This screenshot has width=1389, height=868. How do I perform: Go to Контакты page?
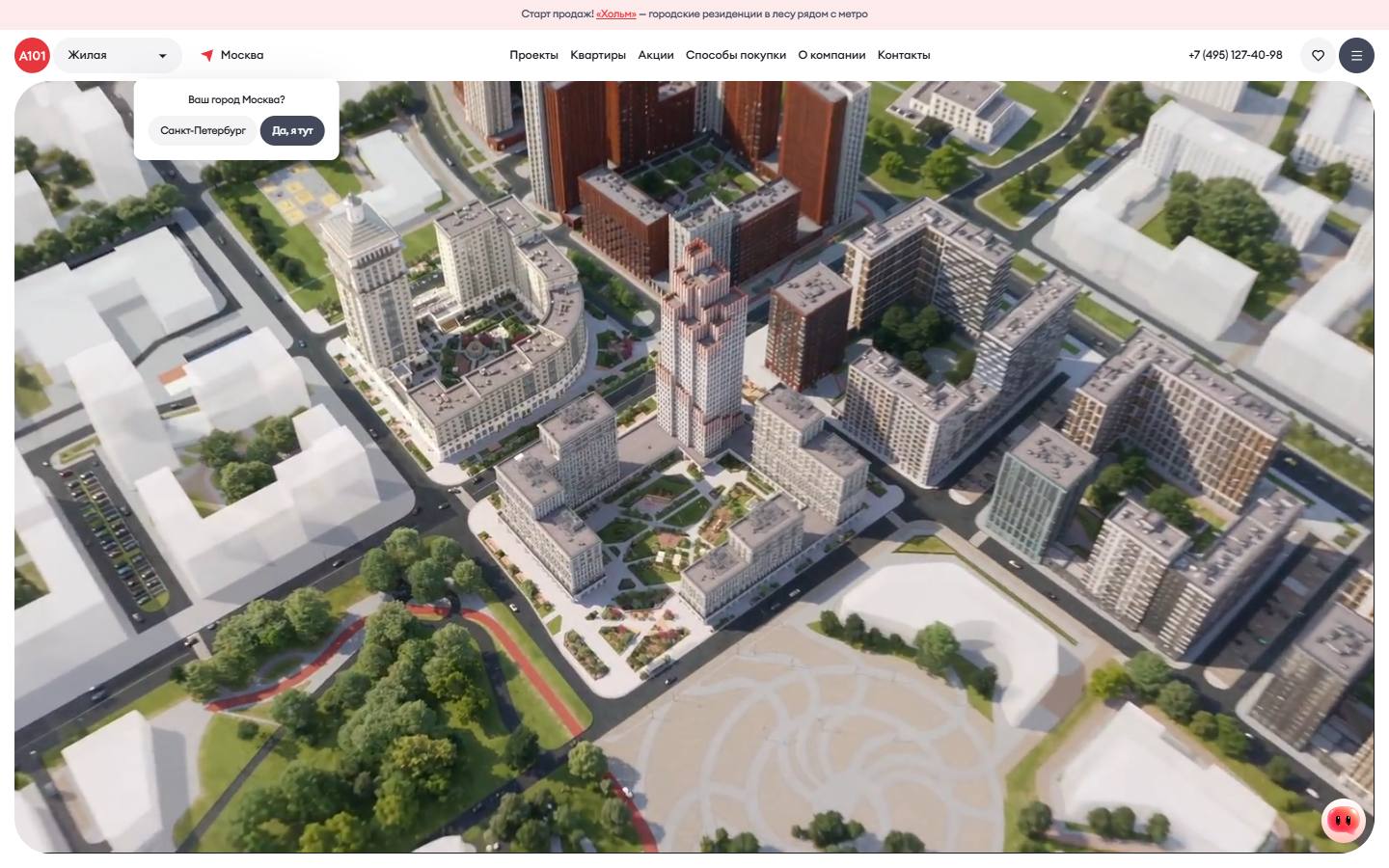coord(904,55)
